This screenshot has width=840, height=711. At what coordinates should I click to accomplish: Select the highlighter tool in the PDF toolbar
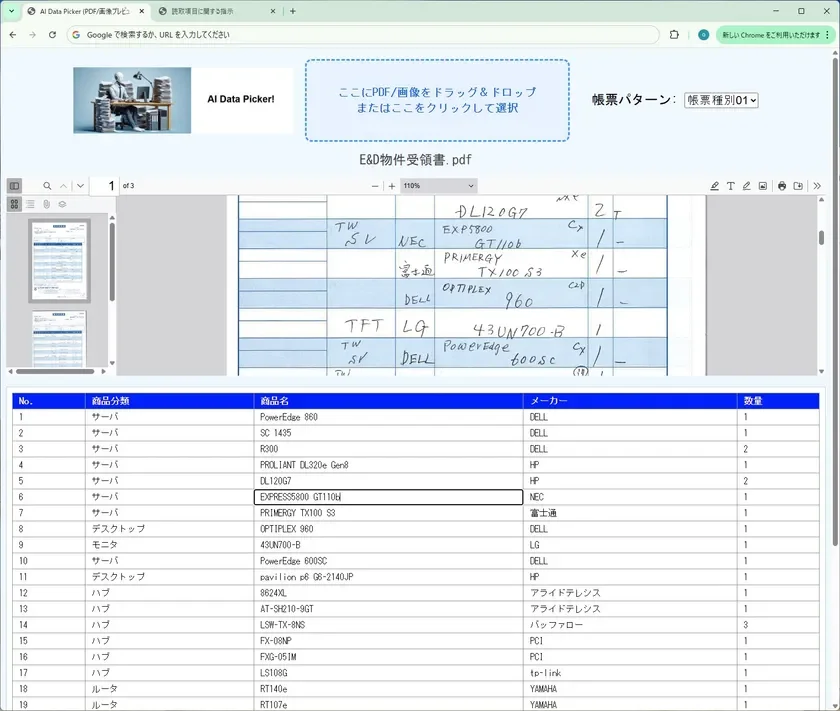pos(714,185)
